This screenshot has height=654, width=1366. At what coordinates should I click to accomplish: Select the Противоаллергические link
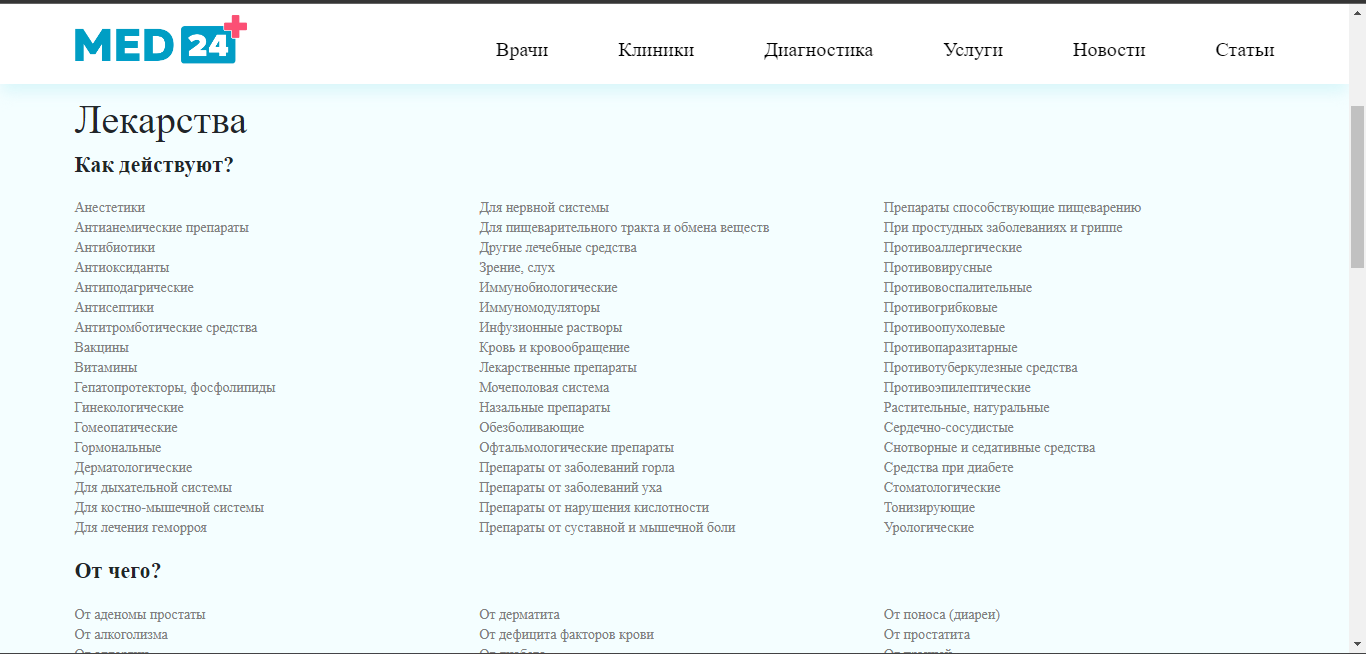pyautogui.click(x=953, y=248)
